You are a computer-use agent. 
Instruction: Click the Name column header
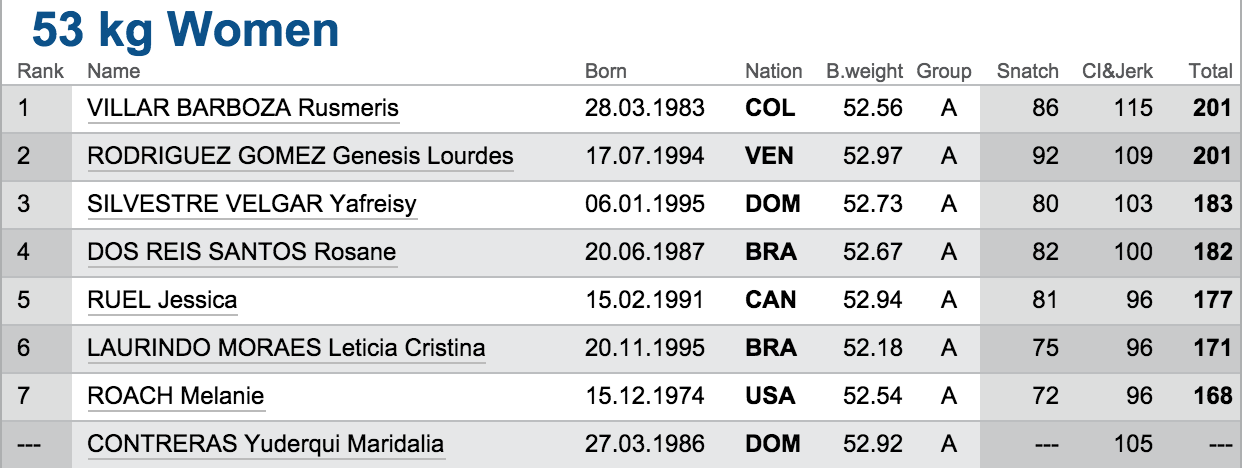tap(114, 71)
